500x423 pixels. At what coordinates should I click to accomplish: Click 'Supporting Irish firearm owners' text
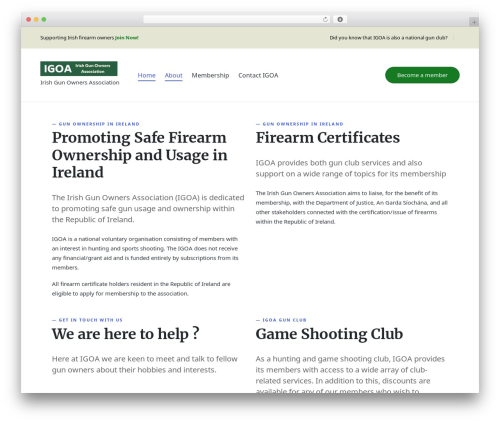click(x=77, y=38)
